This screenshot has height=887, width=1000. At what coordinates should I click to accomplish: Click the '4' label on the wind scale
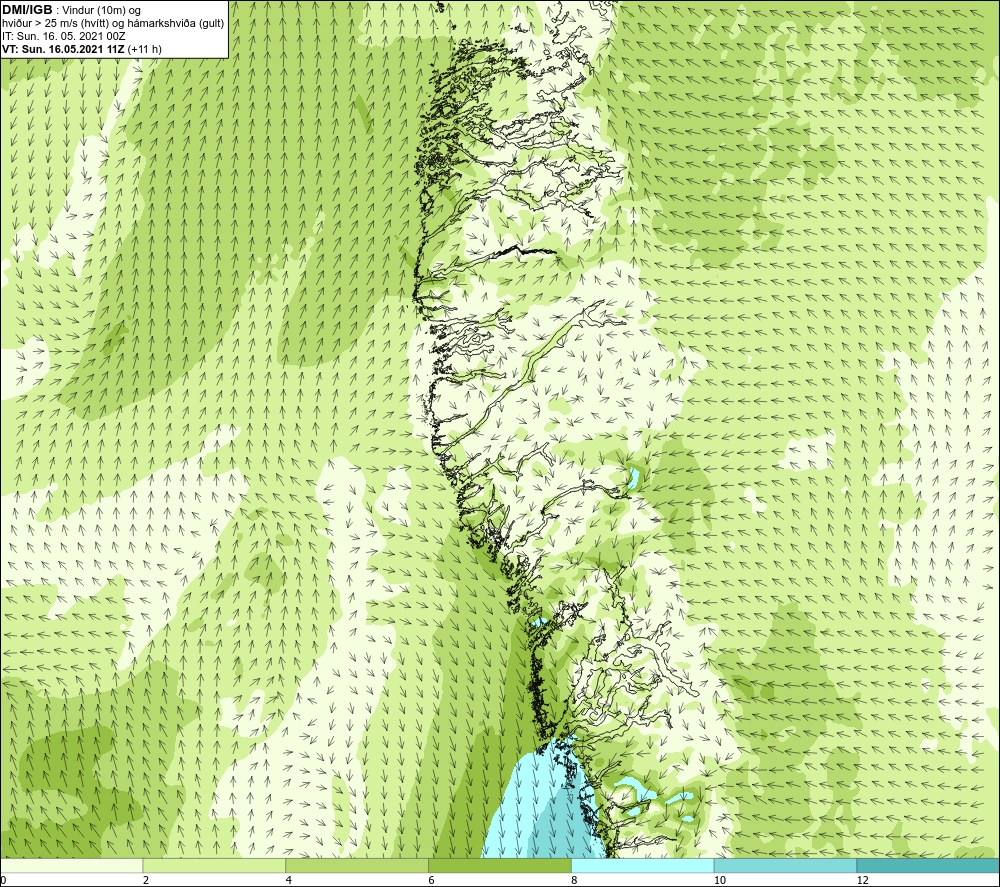point(289,880)
